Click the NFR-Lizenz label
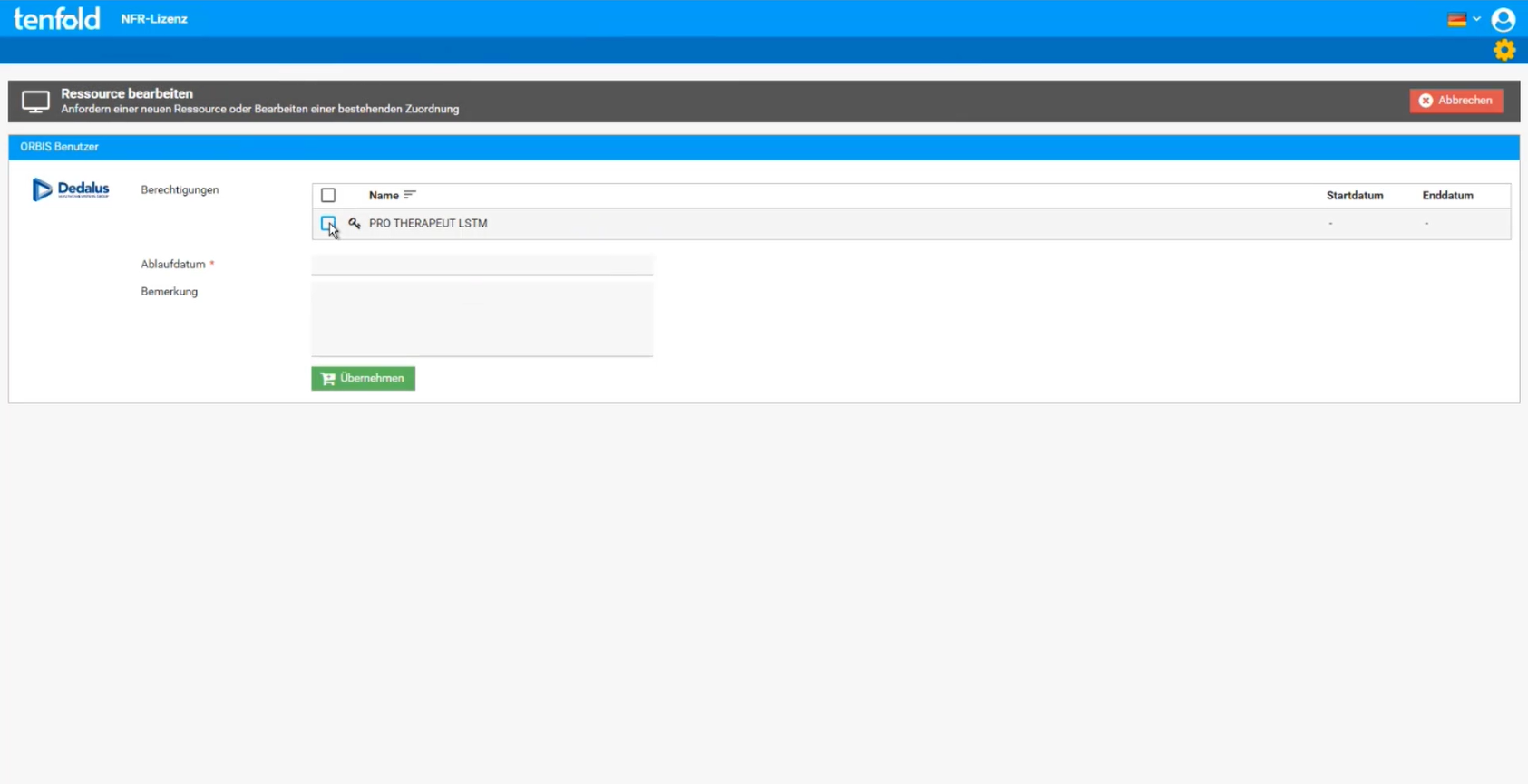This screenshot has height=784, width=1528. pyautogui.click(x=154, y=19)
